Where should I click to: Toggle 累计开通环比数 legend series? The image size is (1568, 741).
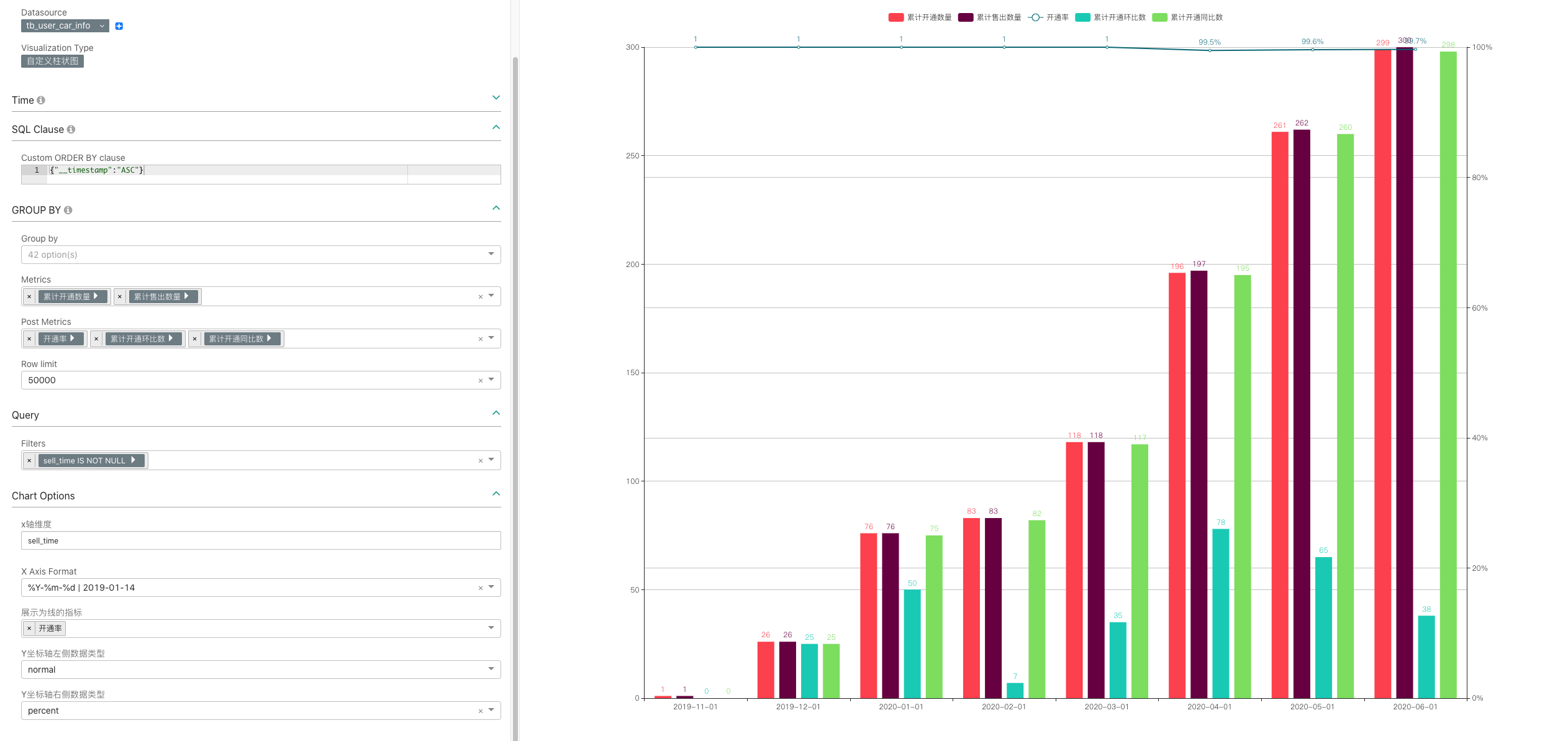click(x=1110, y=17)
